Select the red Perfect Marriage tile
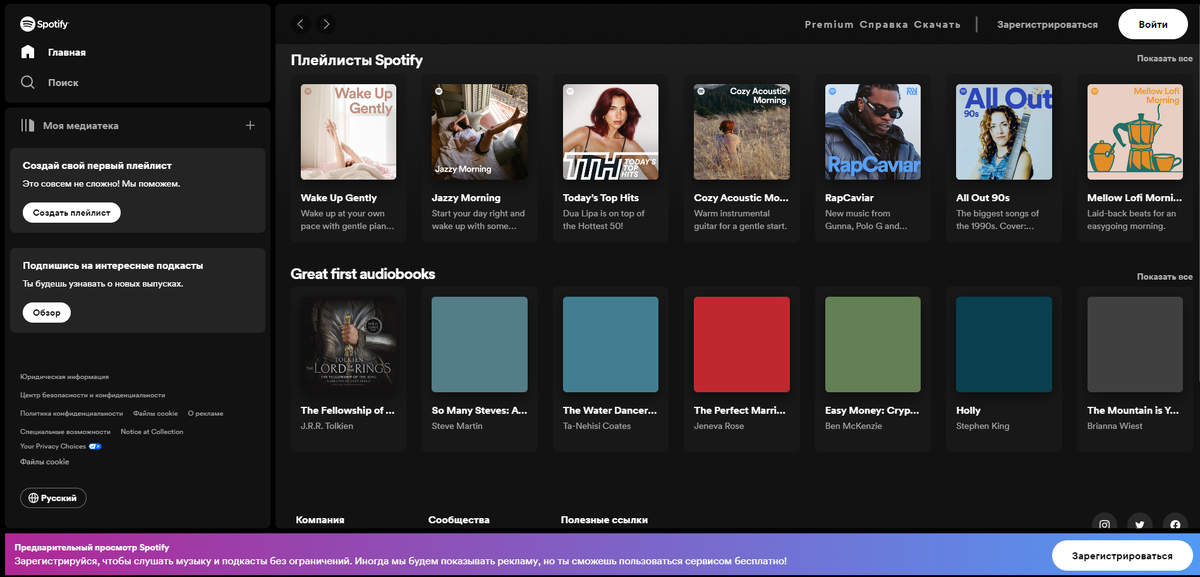The width and height of the screenshot is (1200, 577). (741, 345)
